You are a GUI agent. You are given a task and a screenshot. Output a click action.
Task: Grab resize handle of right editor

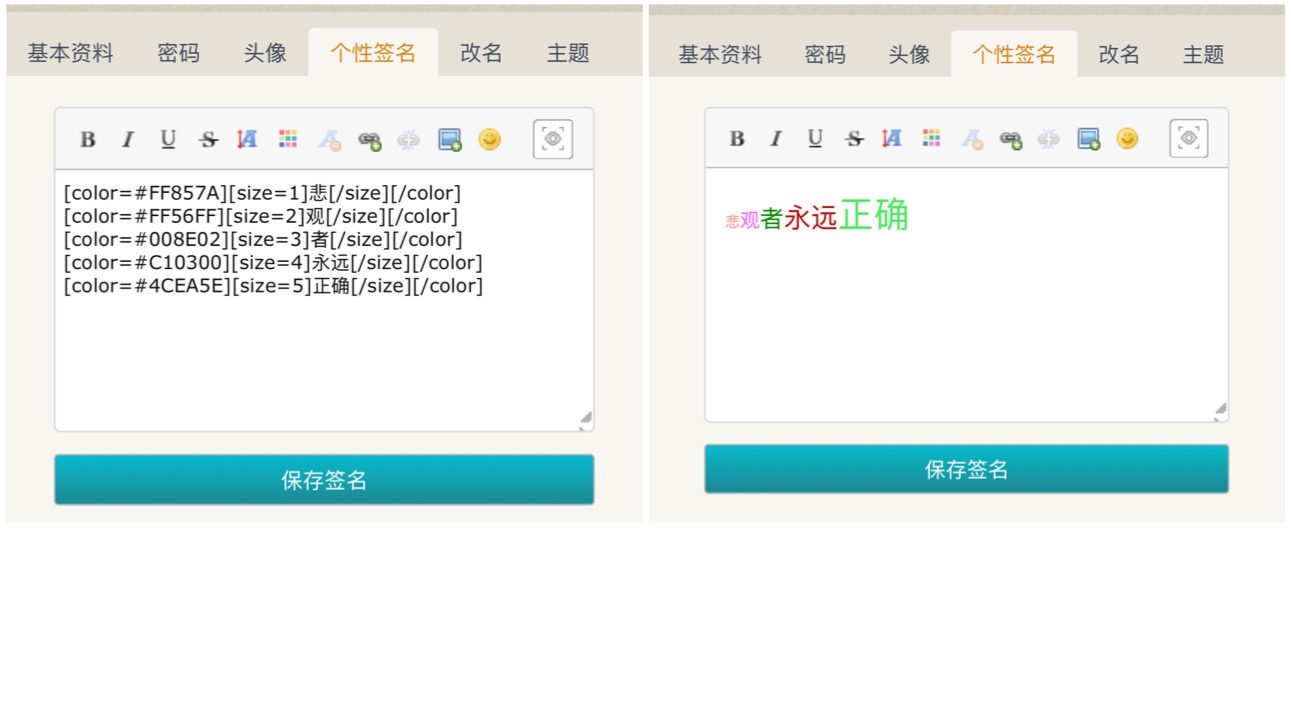[x=1220, y=410]
